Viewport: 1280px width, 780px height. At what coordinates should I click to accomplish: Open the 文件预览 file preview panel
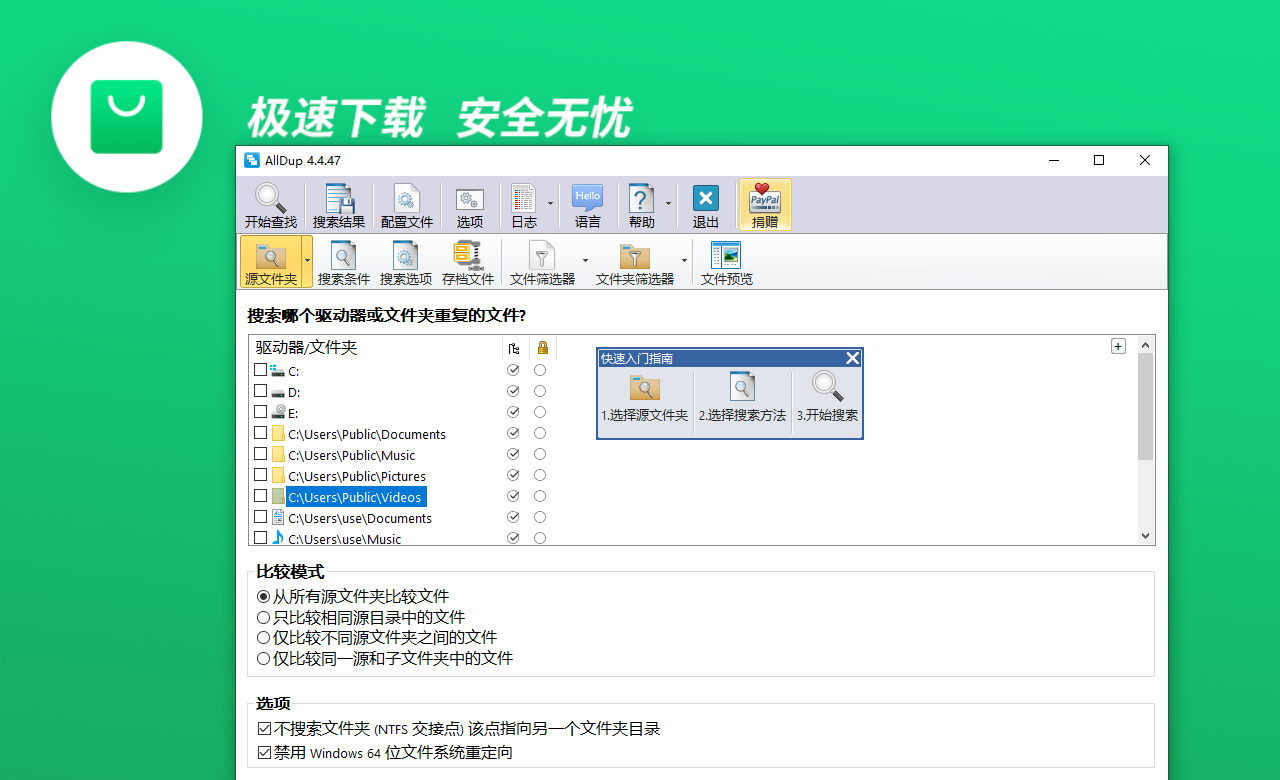point(726,261)
